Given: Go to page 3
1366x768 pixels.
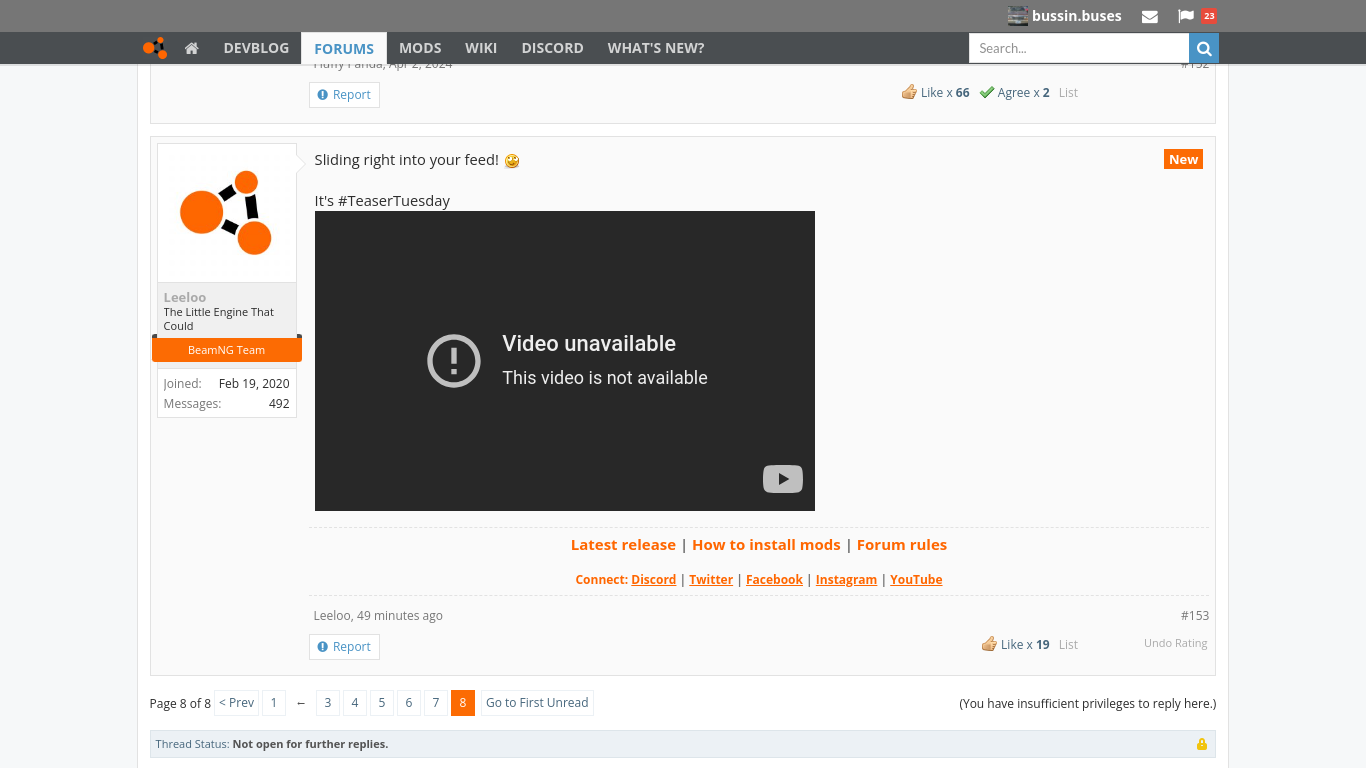Looking at the screenshot, I should [328, 703].
